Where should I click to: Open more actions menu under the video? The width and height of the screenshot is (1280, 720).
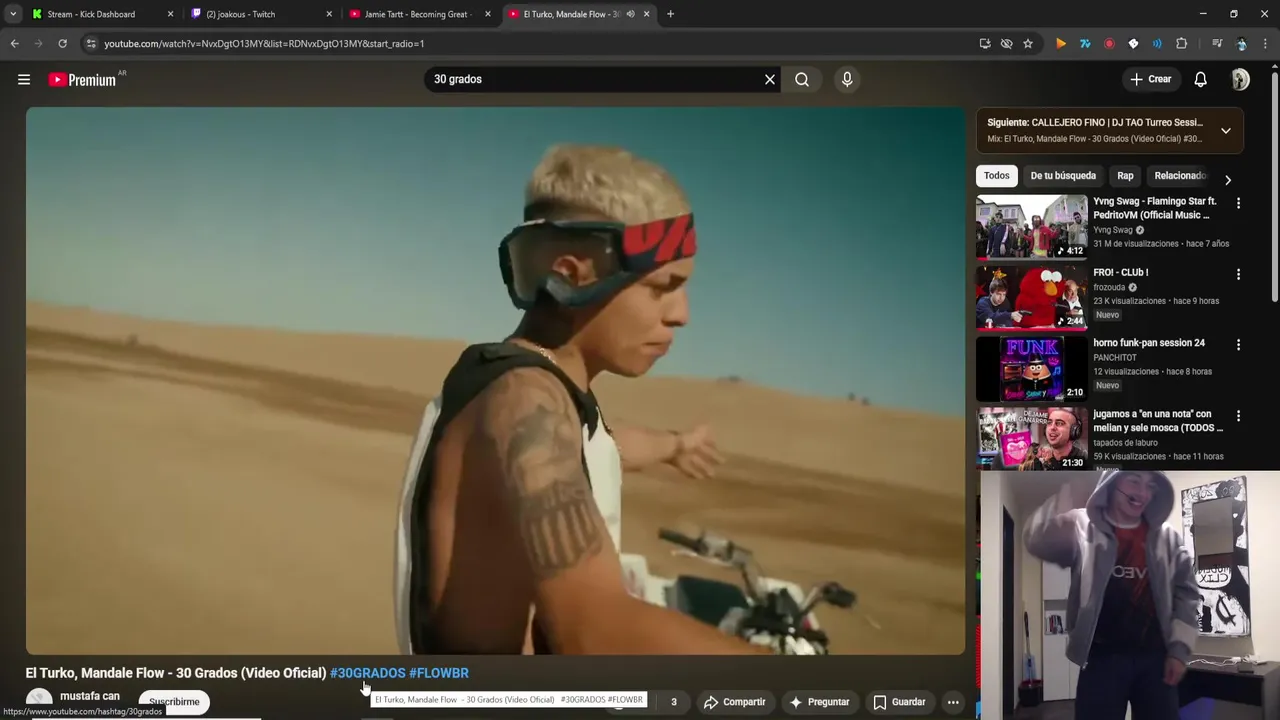(953, 702)
